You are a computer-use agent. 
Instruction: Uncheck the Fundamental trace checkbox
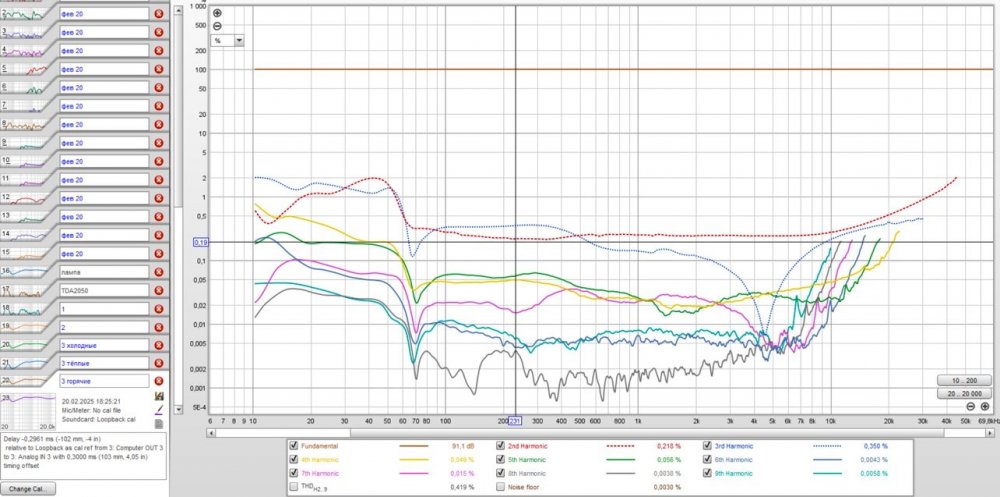point(293,445)
